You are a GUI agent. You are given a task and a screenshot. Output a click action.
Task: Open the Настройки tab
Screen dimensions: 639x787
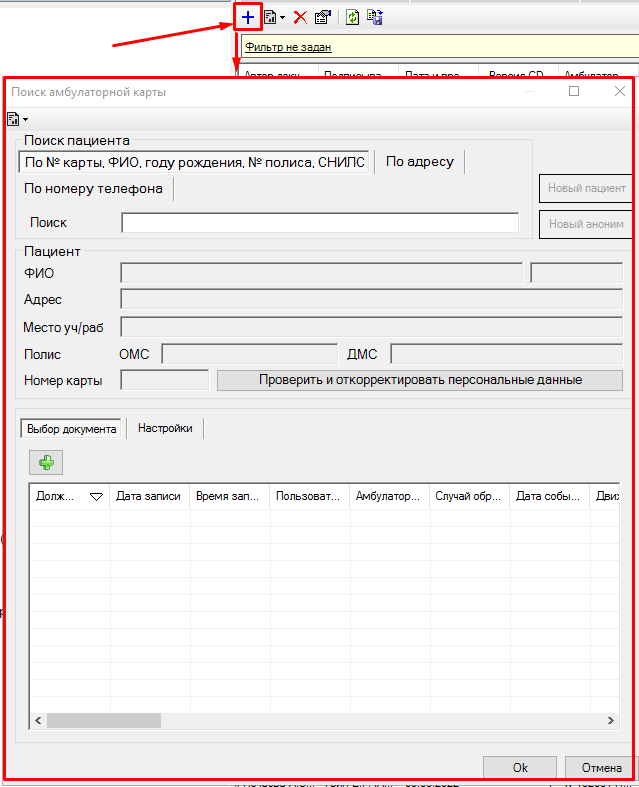[165, 428]
